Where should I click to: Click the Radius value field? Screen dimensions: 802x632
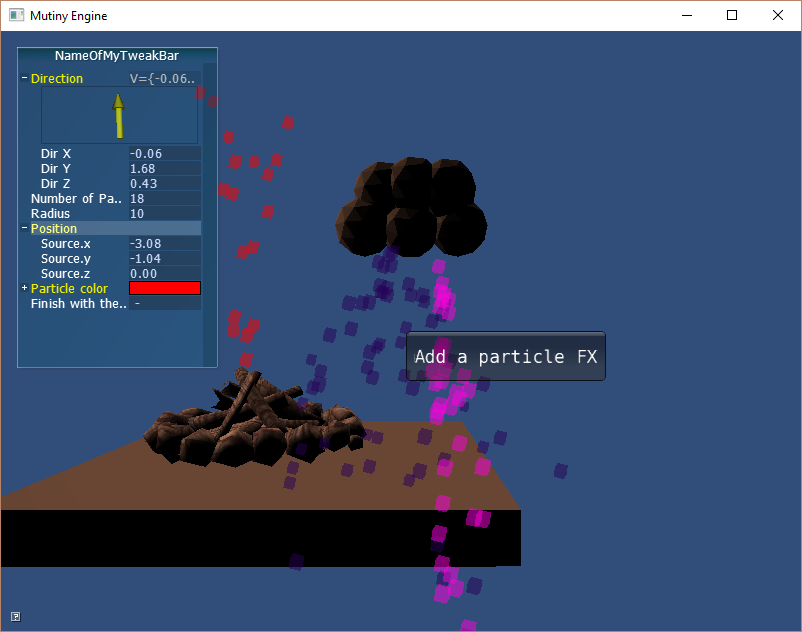(165, 214)
